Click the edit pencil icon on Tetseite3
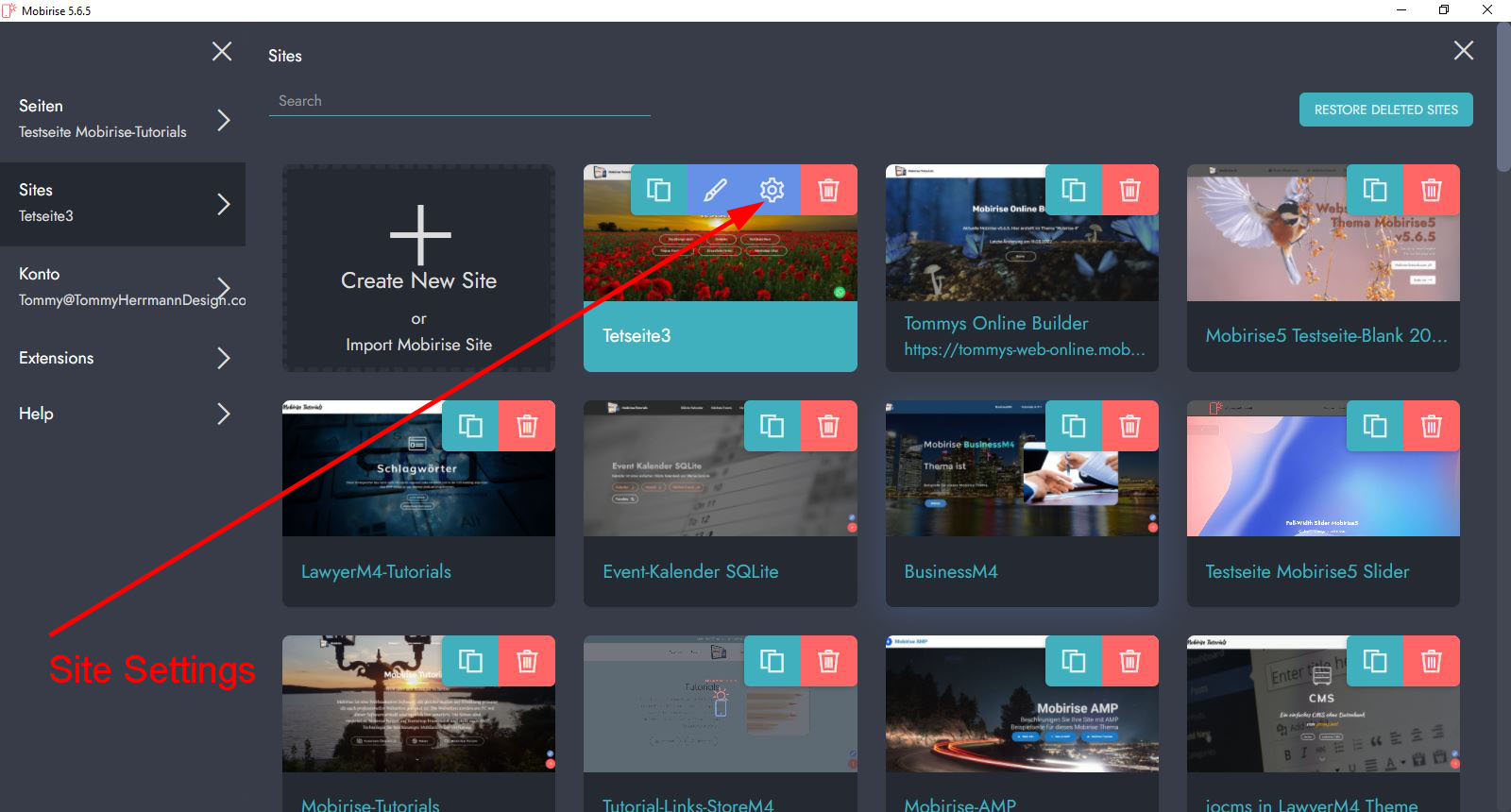The width and height of the screenshot is (1511, 812). [716, 190]
